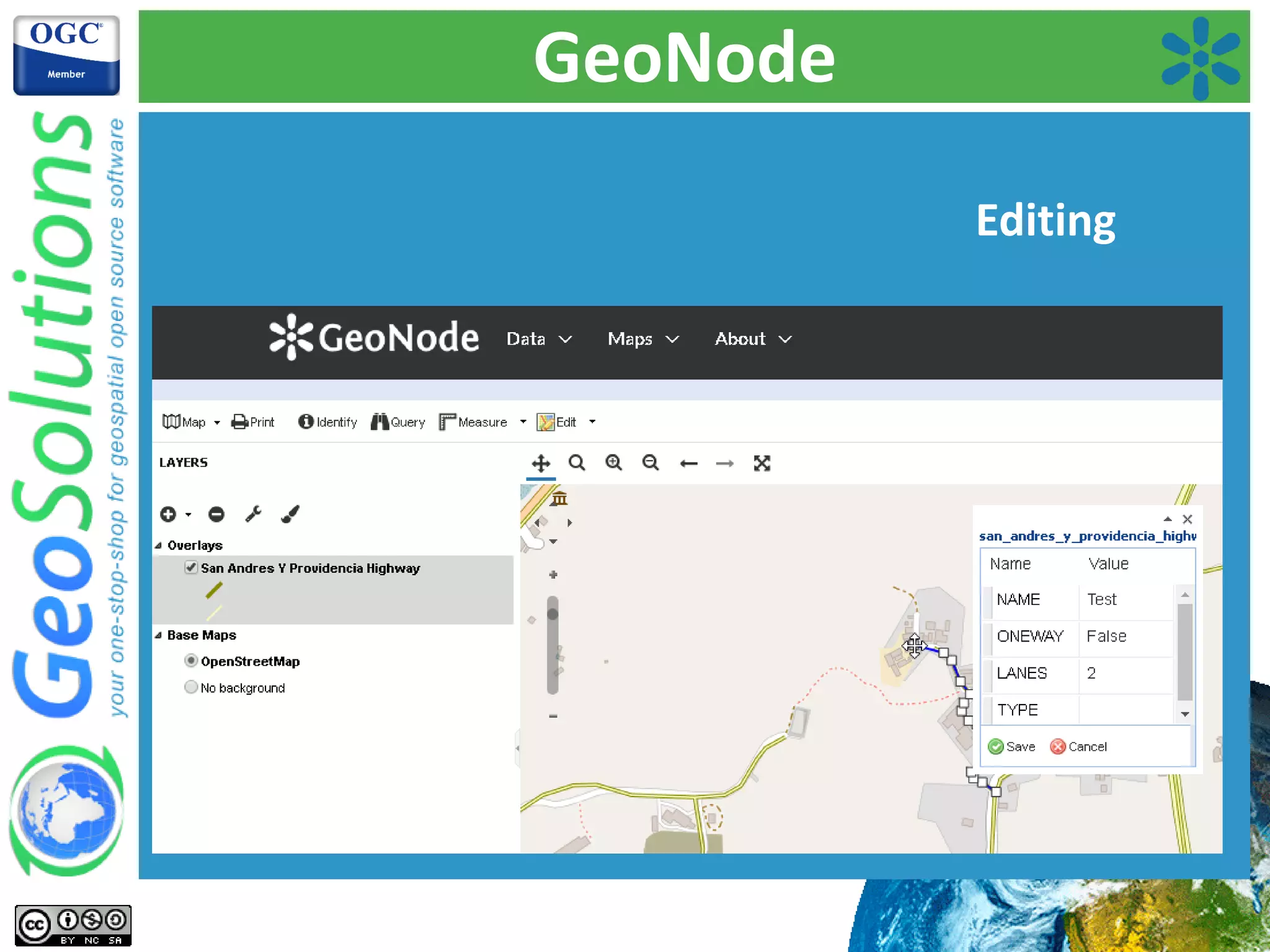
Task: Edit the ONEWAY value False cell
Action: point(1126,637)
